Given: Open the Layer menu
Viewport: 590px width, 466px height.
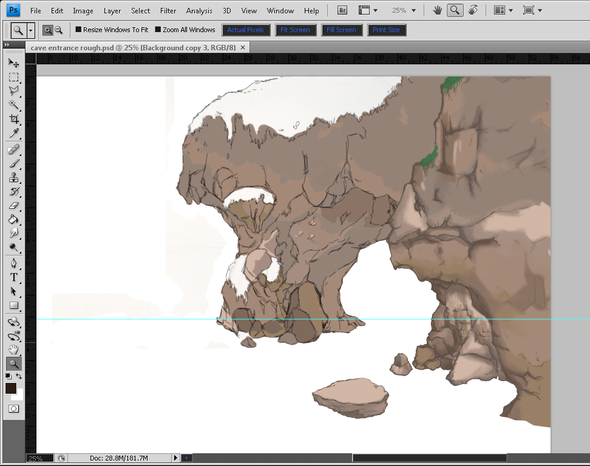Looking at the screenshot, I should (x=112, y=11).
